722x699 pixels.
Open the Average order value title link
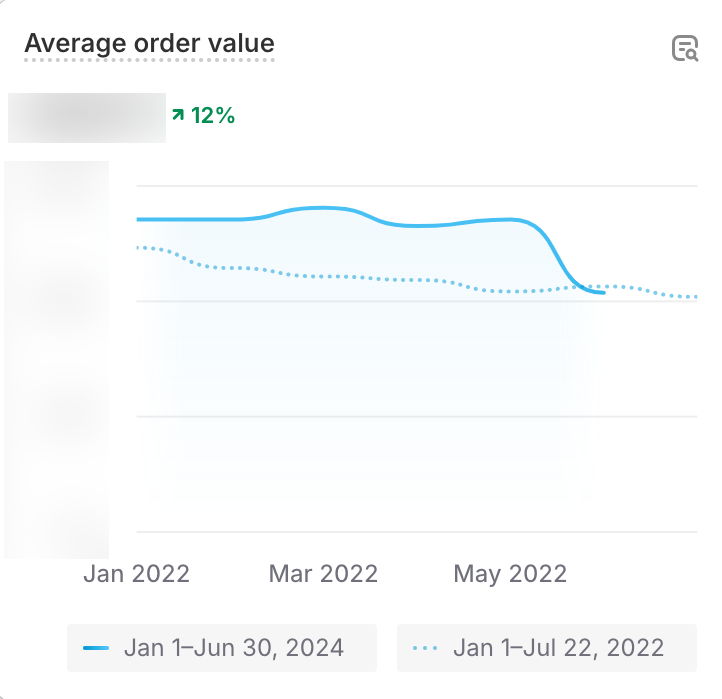click(x=149, y=44)
